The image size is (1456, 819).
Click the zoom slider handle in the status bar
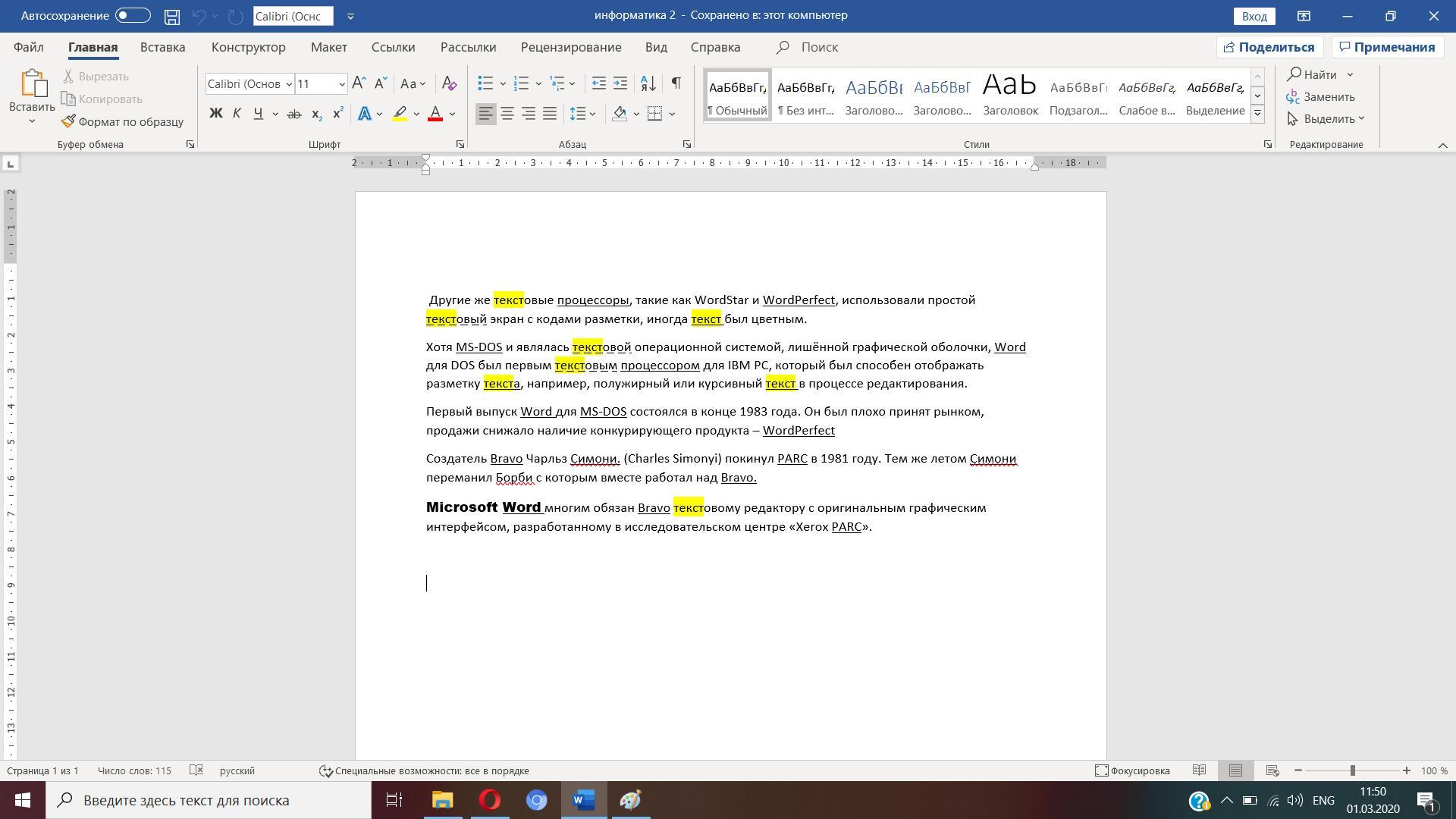click(1352, 770)
